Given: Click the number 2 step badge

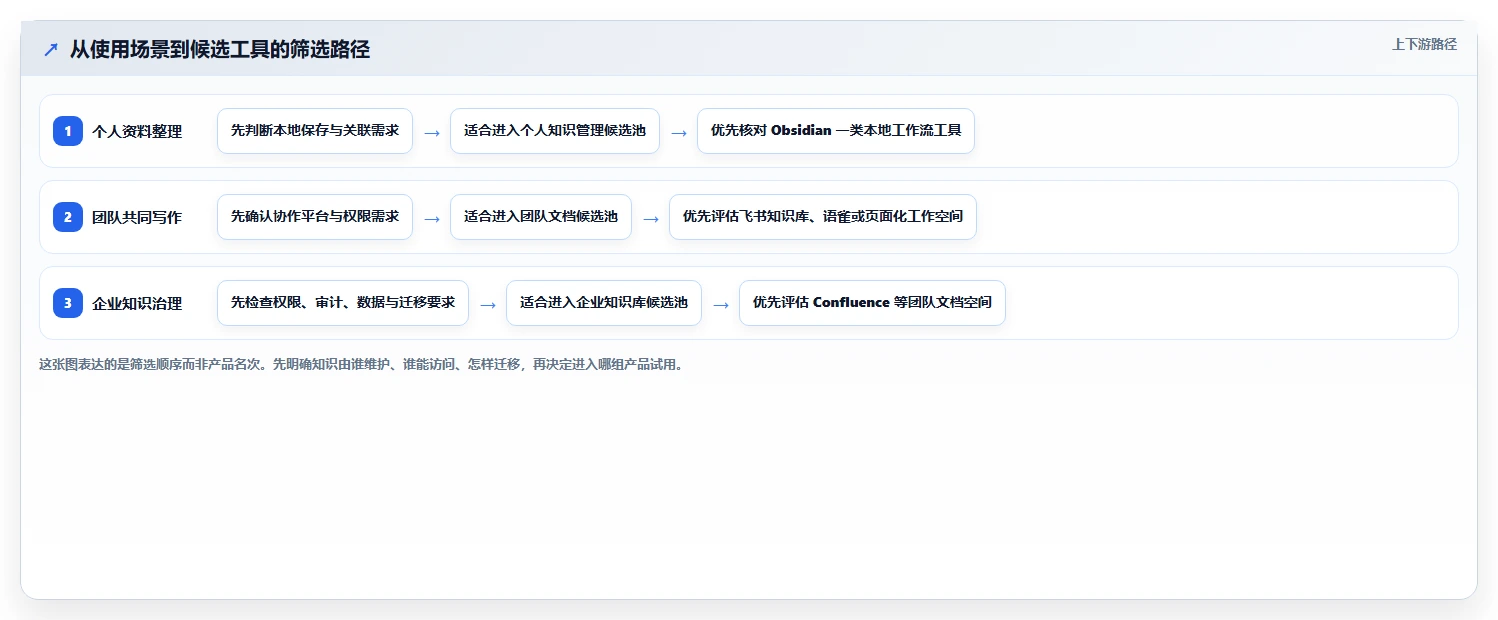Looking at the screenshot, I should pos(68,217).
